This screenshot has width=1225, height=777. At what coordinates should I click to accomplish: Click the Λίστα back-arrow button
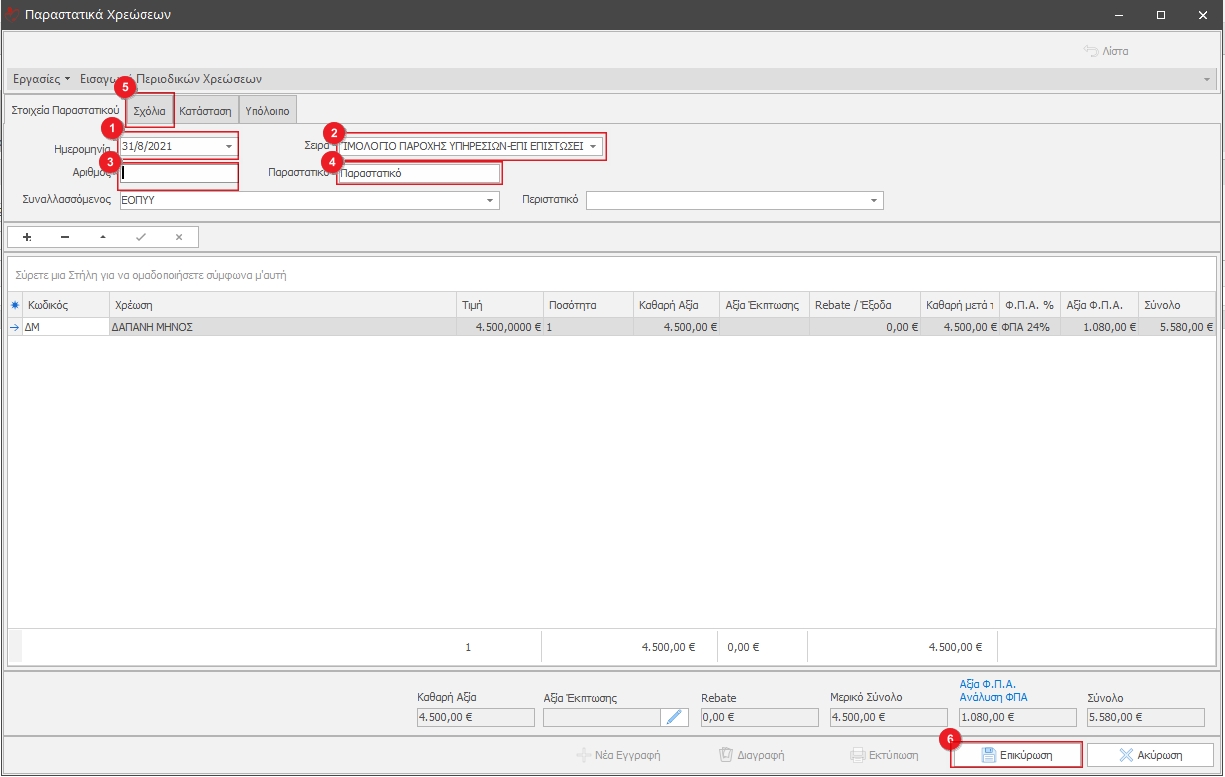[x=1106, y=51]
